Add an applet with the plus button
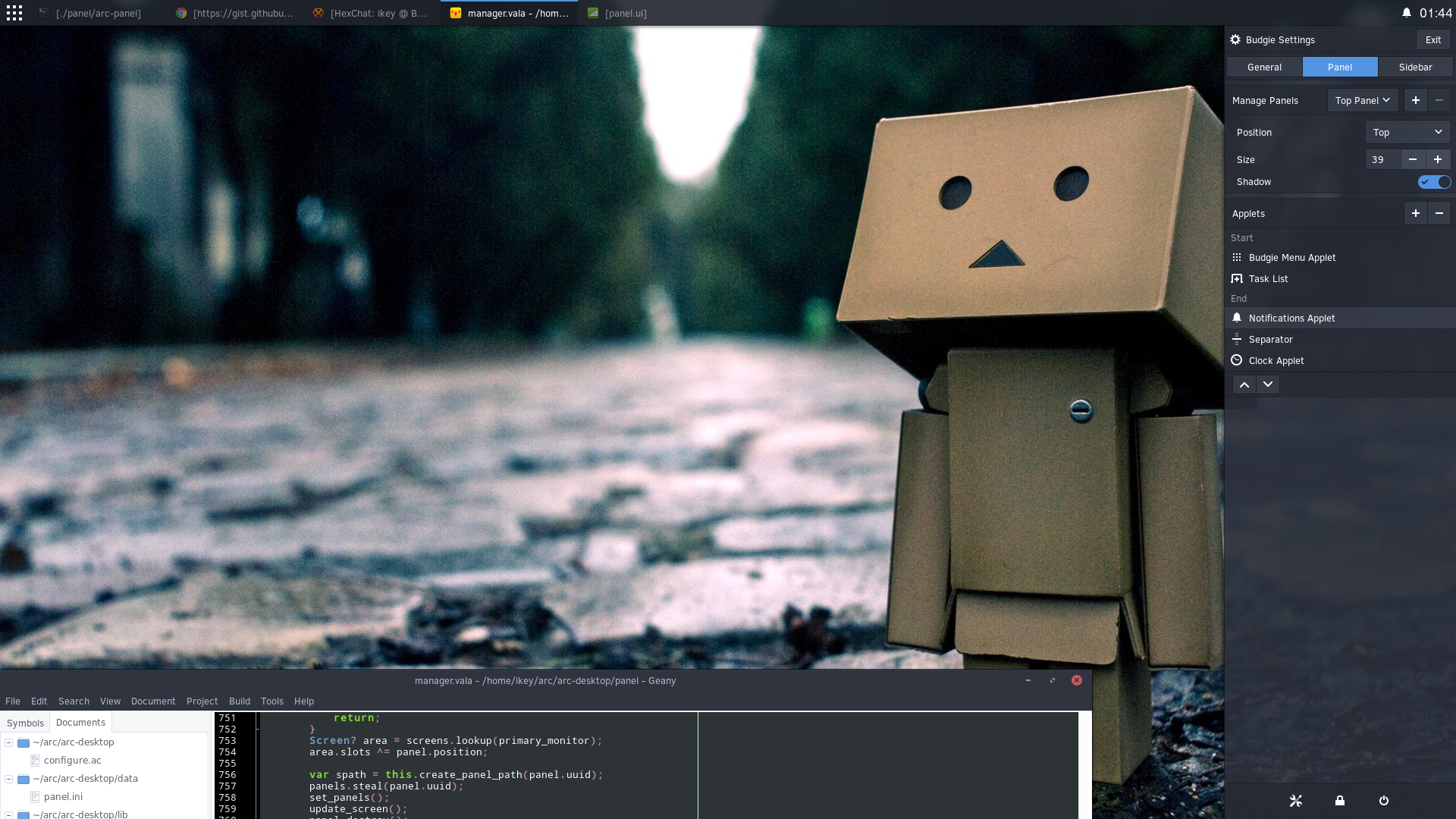This screenshot has height=819, width=1456. tap(1415, 213)
